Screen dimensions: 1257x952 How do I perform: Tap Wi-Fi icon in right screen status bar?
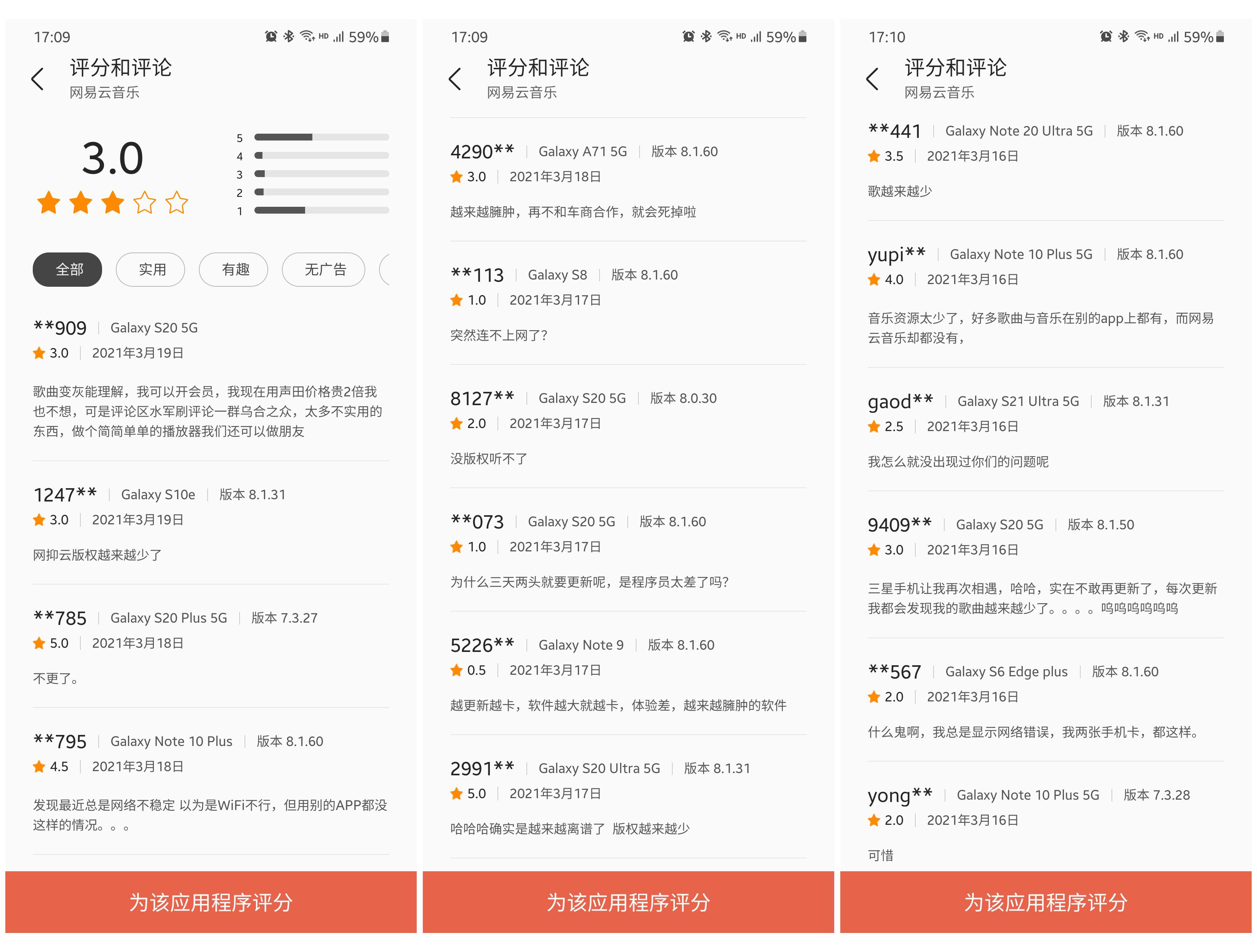[1142, 37]
